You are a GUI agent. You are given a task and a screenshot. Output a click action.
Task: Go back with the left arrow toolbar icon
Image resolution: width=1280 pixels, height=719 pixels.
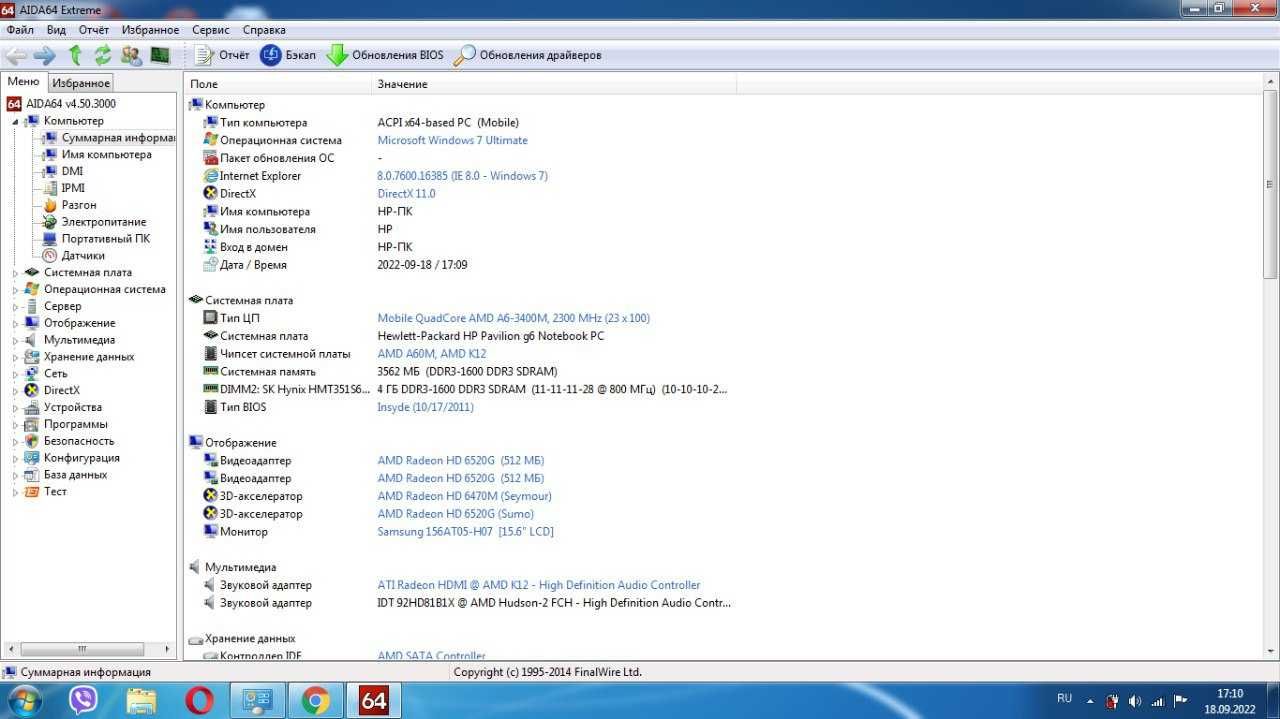[x=16, y=55]
